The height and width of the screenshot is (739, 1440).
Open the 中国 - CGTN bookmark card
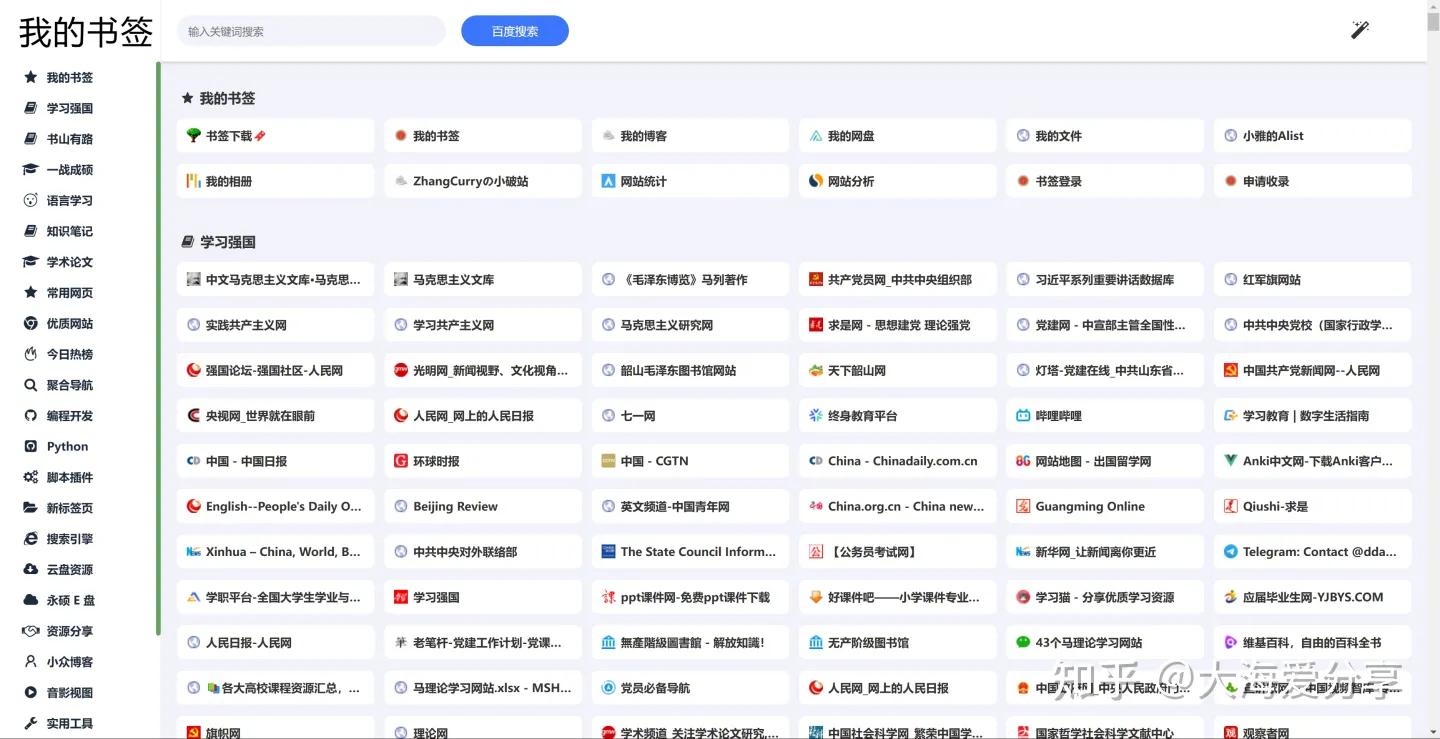690,461
